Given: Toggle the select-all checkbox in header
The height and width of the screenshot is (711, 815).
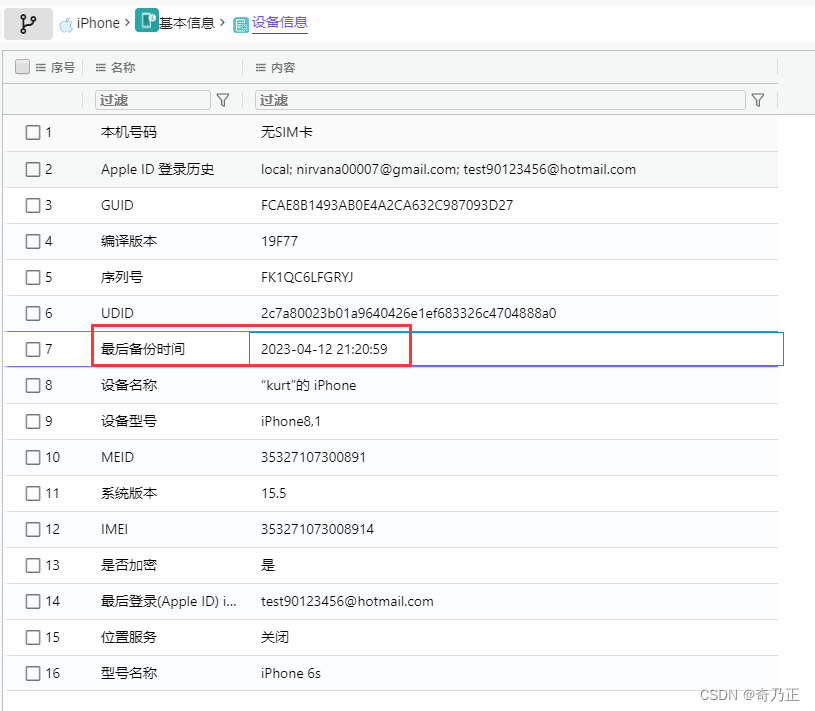Looking at the screenshot, I should pos(22,67).
